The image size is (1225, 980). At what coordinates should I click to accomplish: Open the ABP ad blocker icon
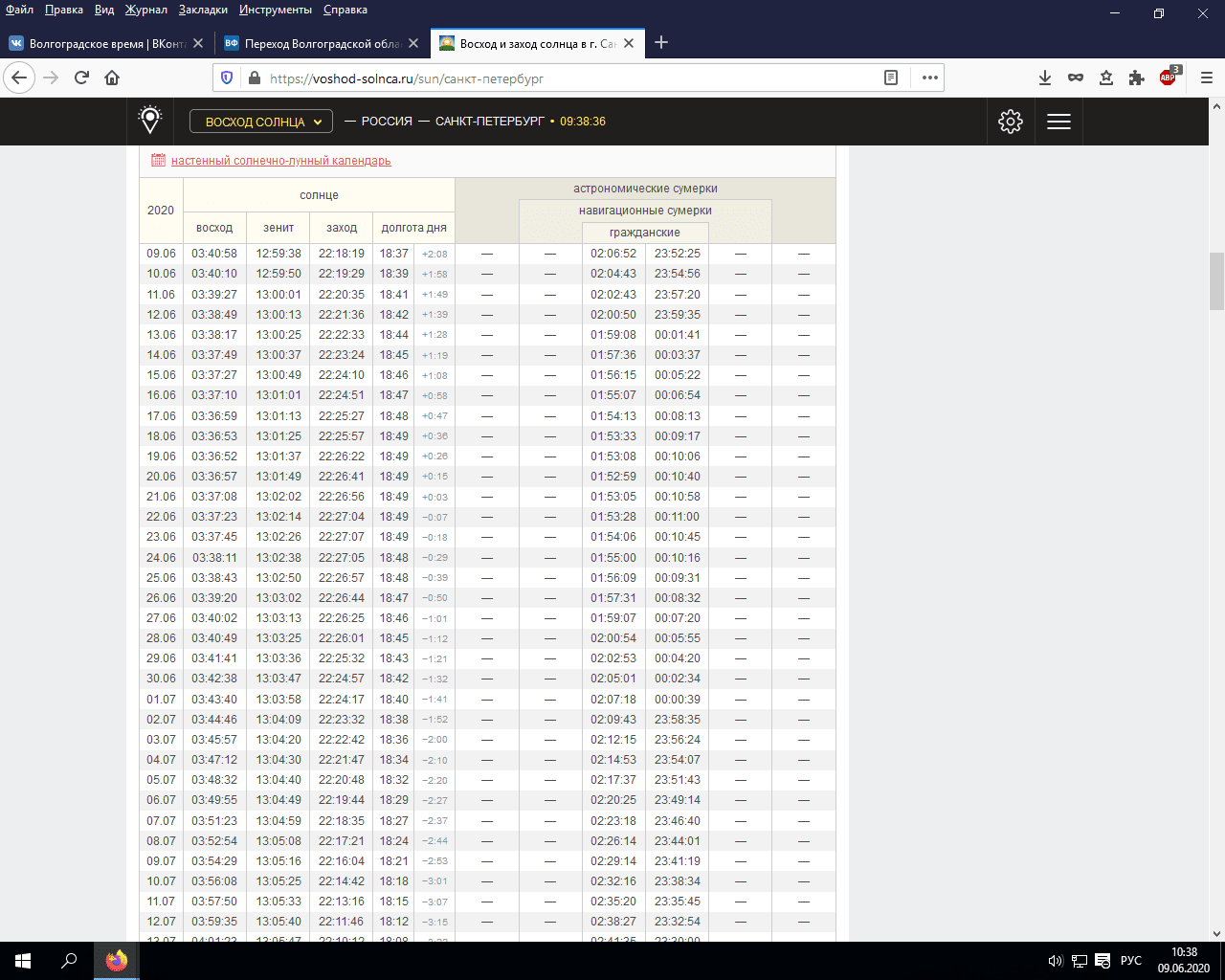1169,78
